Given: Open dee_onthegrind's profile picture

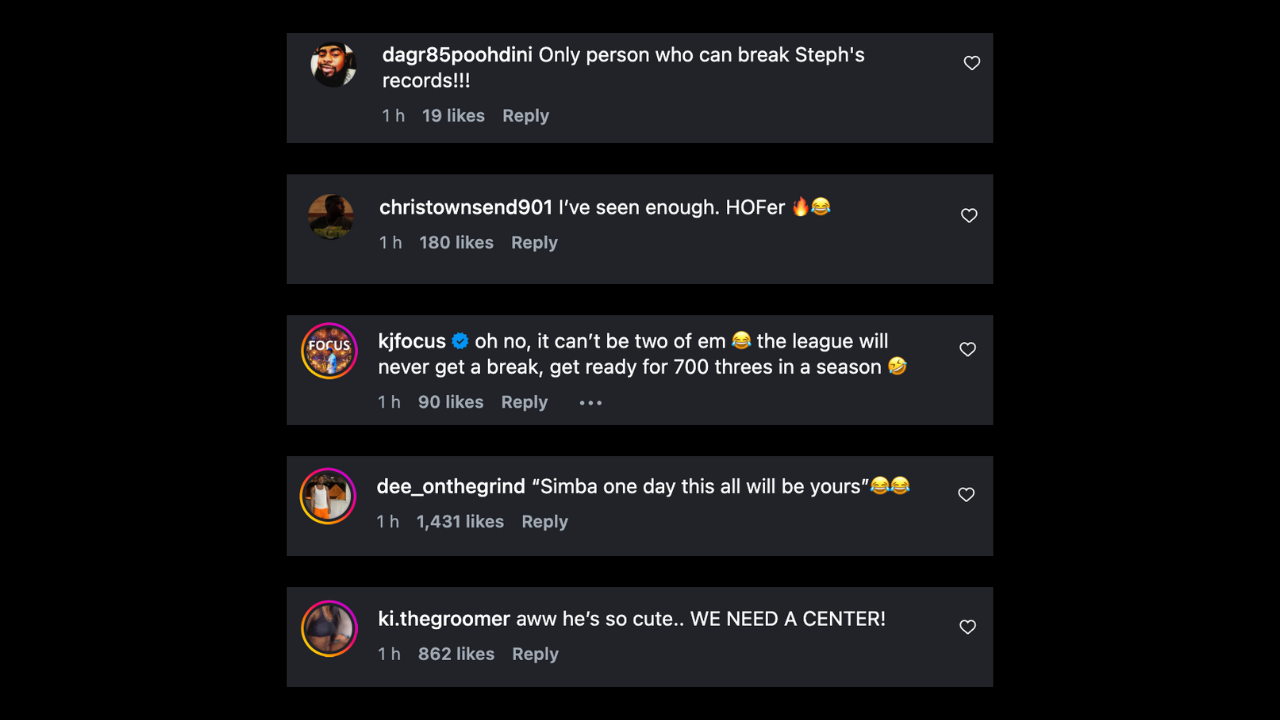Looking at the screenshot, I should [x=328, y=495].
